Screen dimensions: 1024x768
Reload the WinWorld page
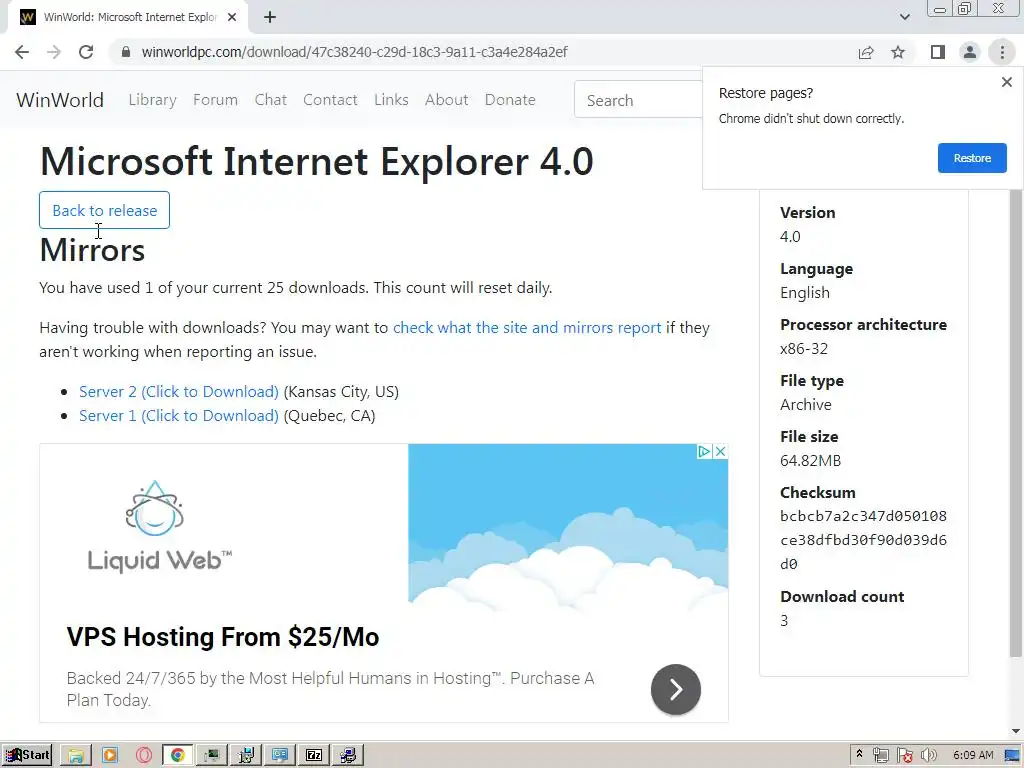click(x=86, y=52)
